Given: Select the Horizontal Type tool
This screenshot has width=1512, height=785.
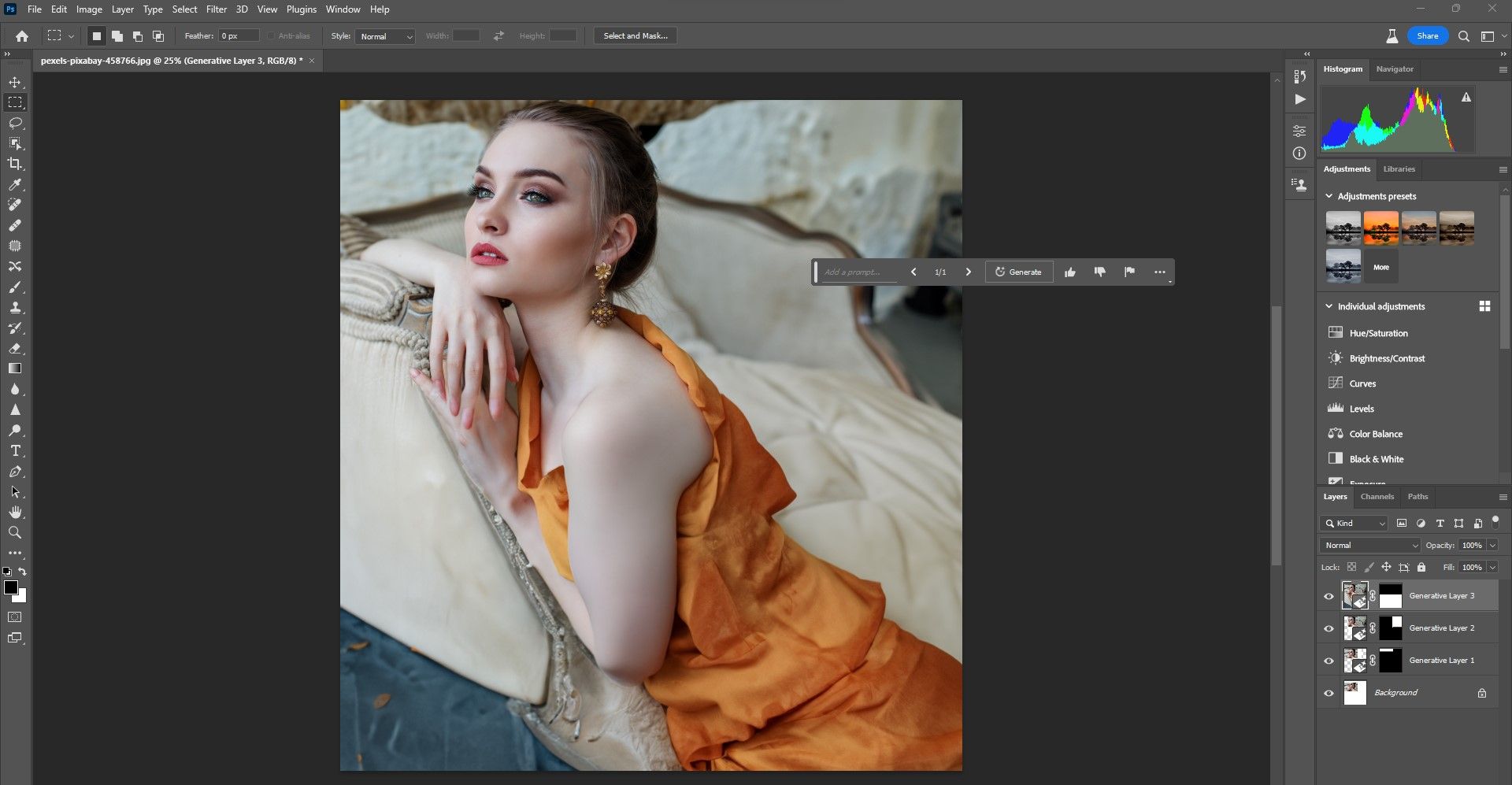Looking at the screenshot, I should [15, 451].
